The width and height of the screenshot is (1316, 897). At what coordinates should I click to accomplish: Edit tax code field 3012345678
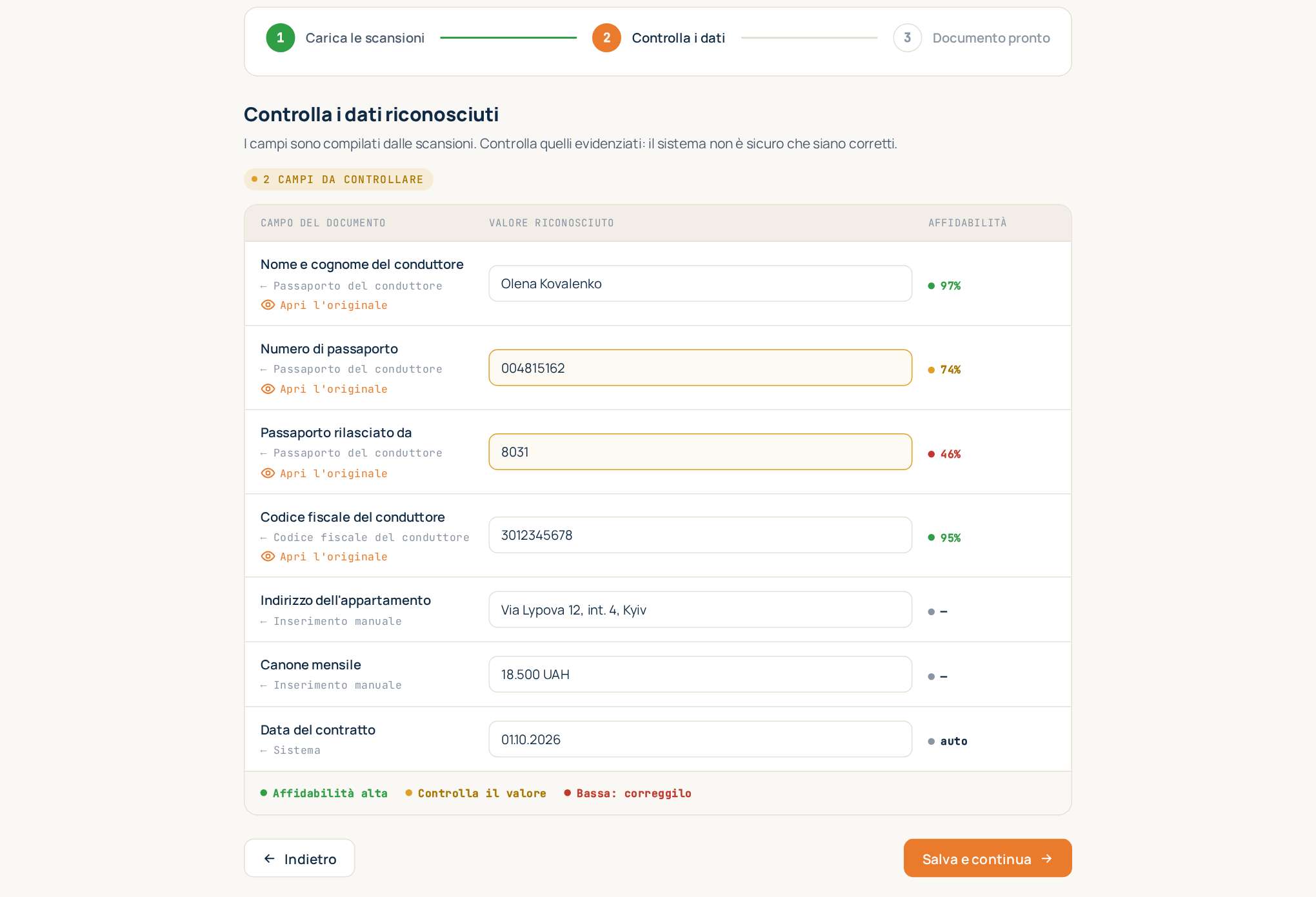click(701, 535)
